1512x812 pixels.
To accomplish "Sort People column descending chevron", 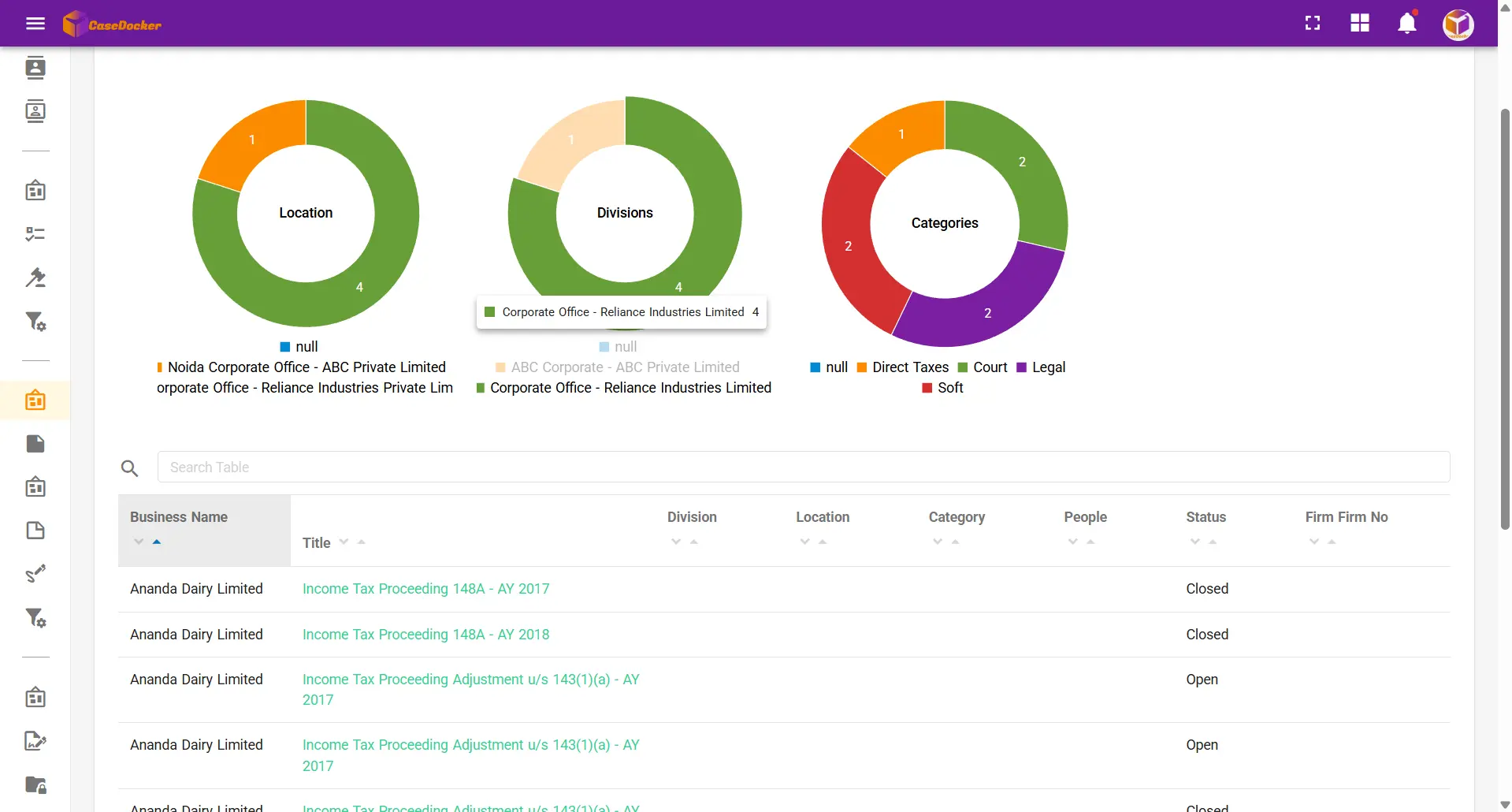I will (1072, 542).
